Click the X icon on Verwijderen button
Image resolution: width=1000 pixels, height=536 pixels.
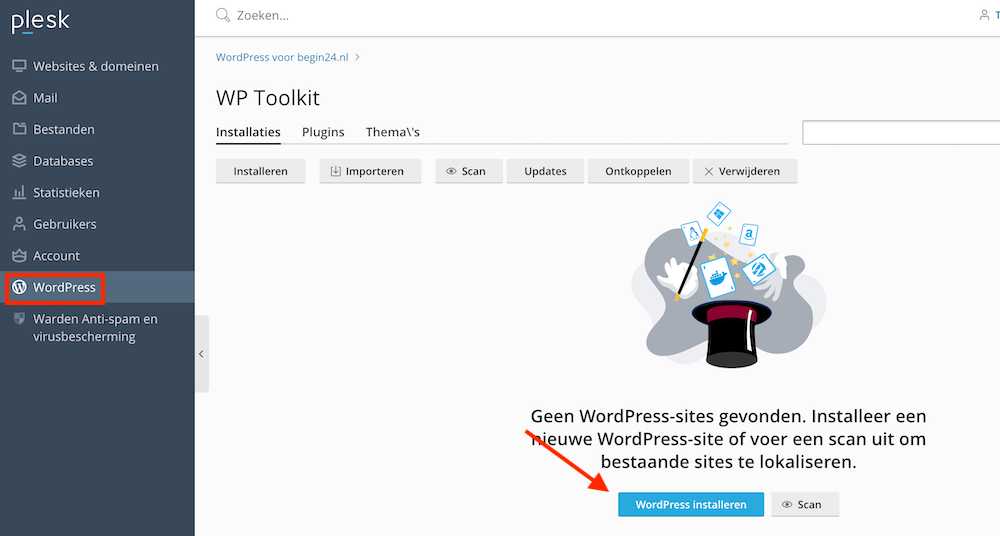(x=709, y=171)
